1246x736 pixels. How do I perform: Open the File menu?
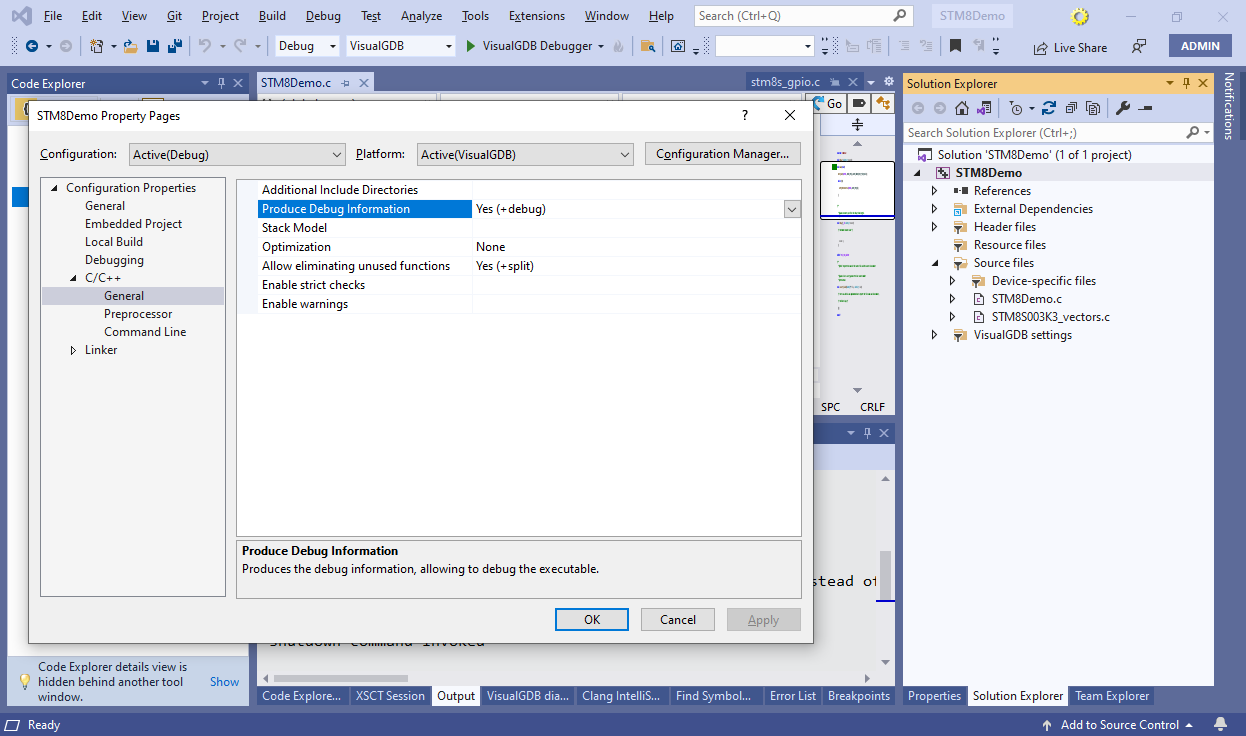[53, 16]
